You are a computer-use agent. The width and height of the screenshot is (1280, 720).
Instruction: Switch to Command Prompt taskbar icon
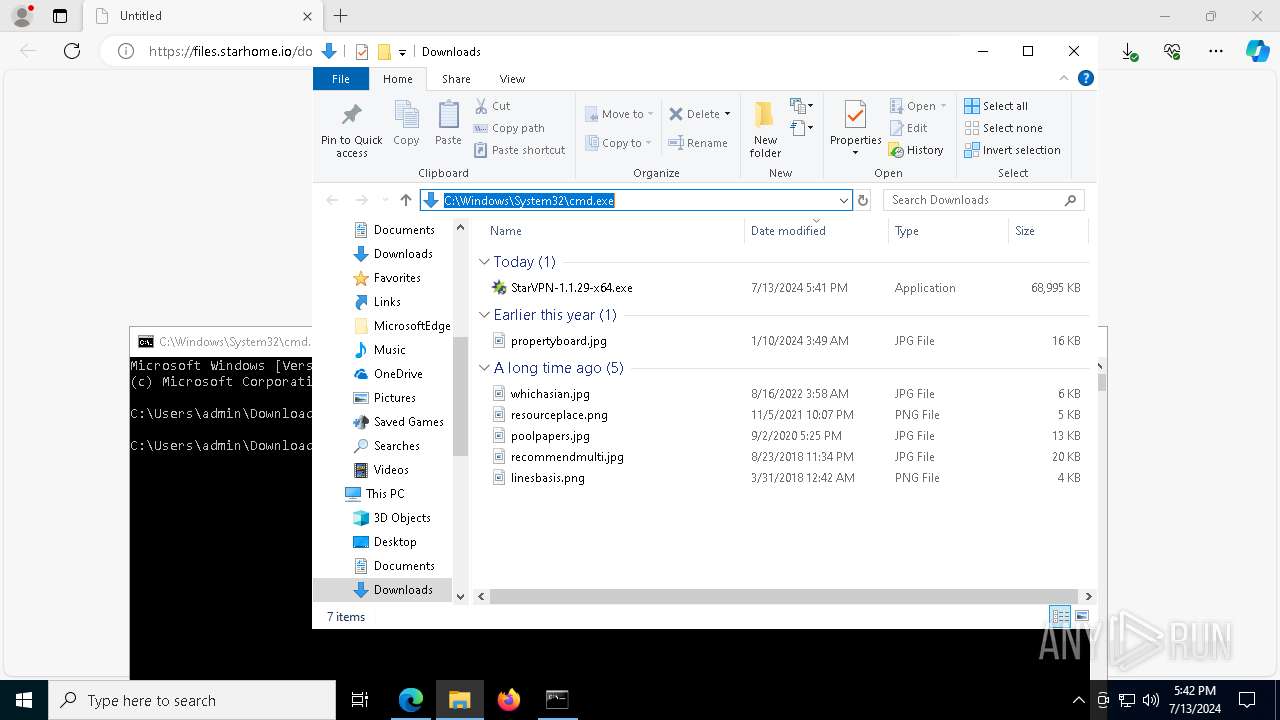pyautogui.click(x=557, y=700)
